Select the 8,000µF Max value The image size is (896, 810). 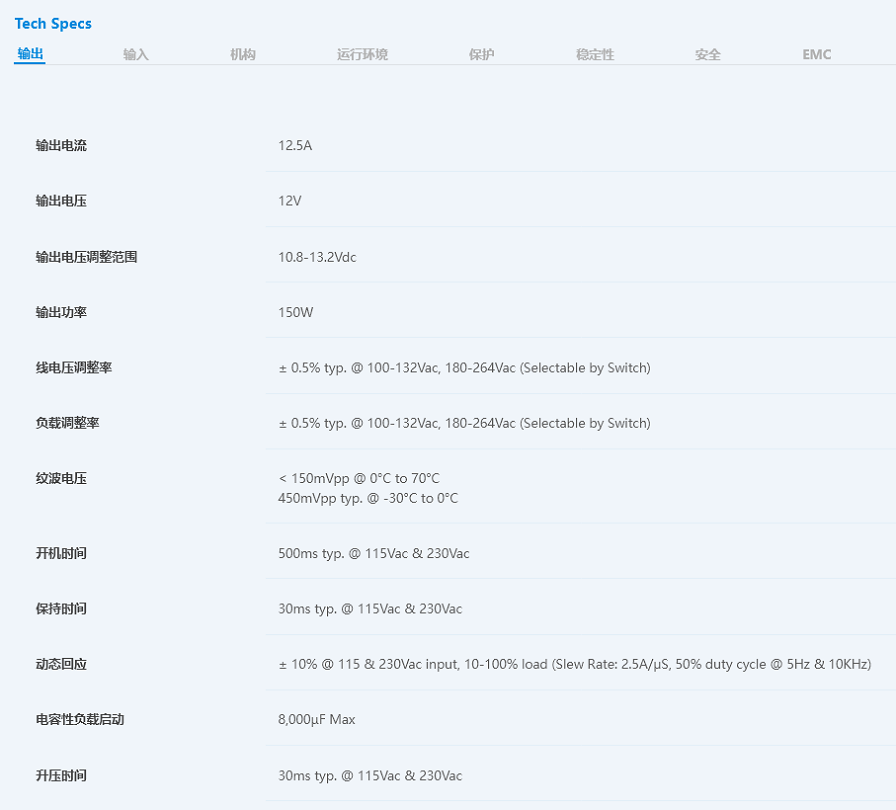317,719
